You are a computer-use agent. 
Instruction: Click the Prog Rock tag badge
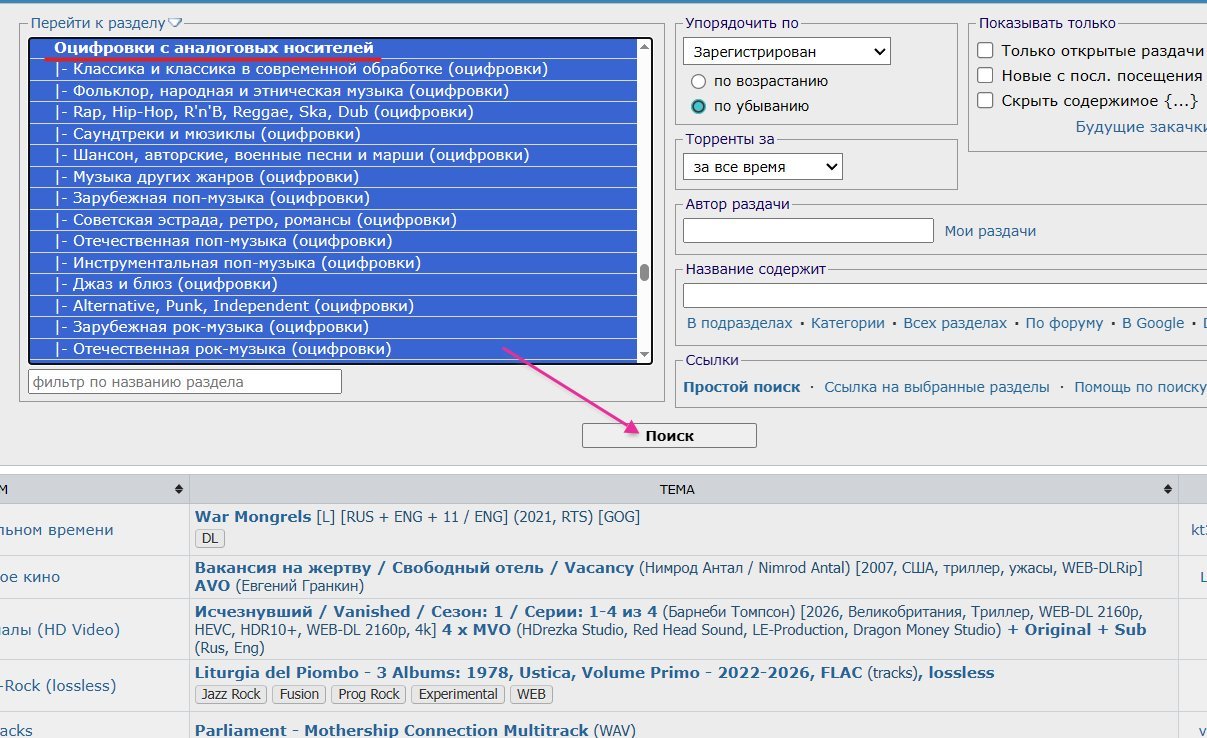coord(370,694)
